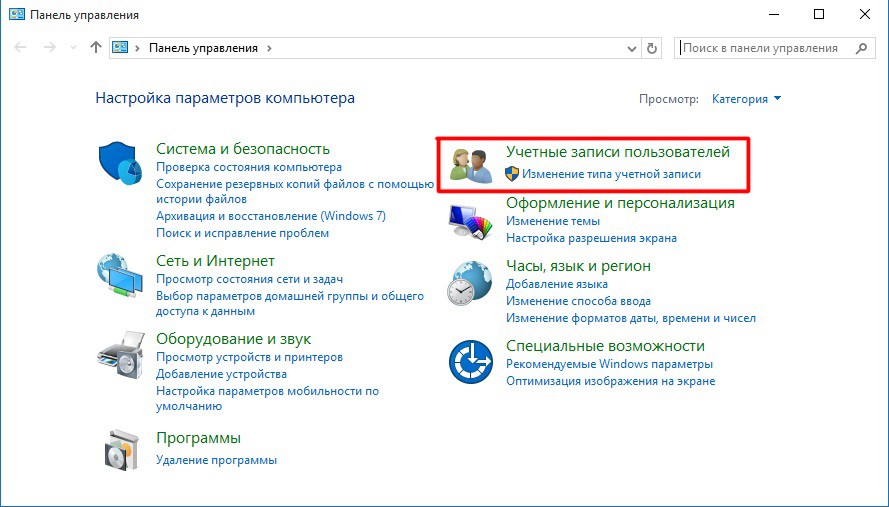Click the Control Panel icon in address bar
889x507 pixels.
coord(120,48)
